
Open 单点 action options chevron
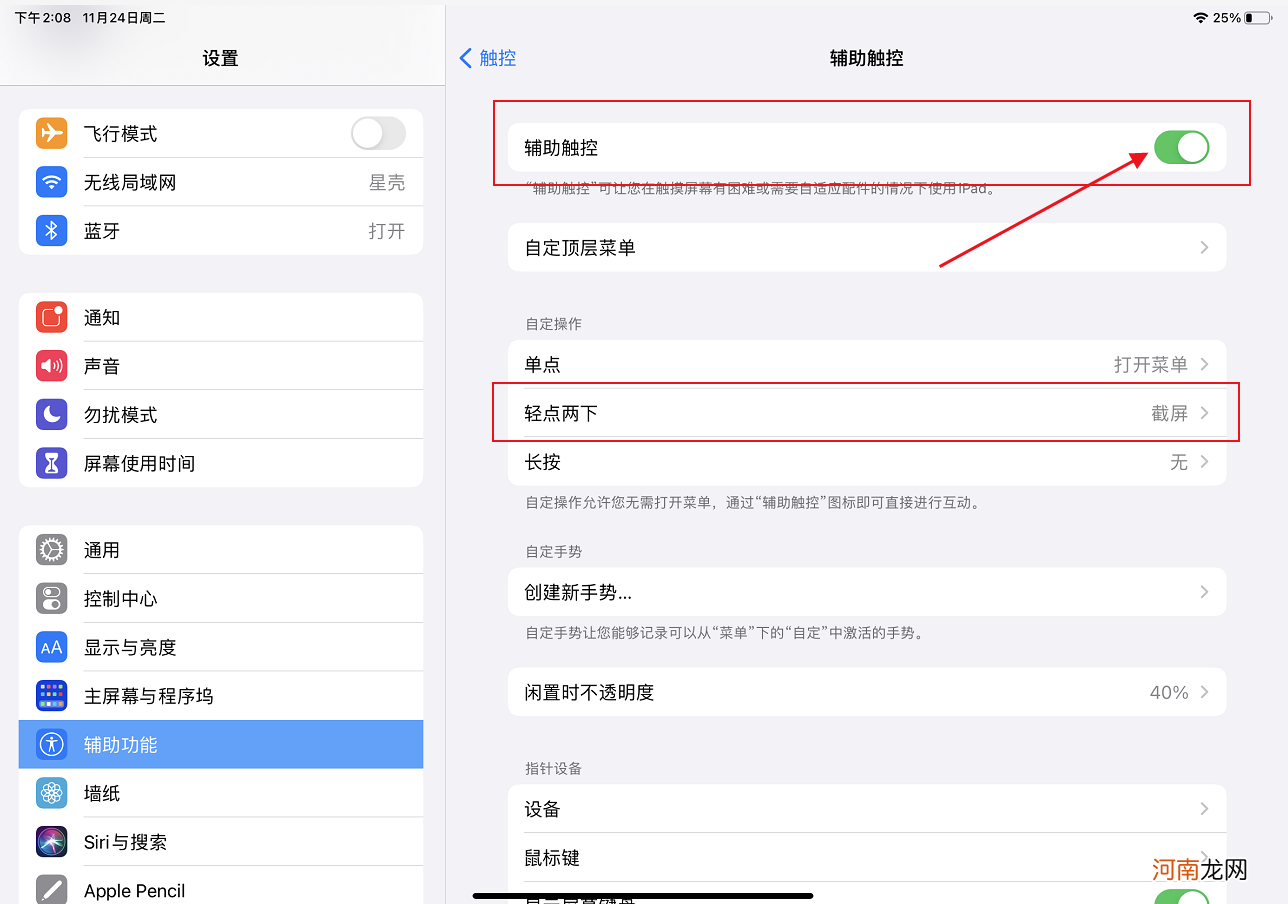1204,364
